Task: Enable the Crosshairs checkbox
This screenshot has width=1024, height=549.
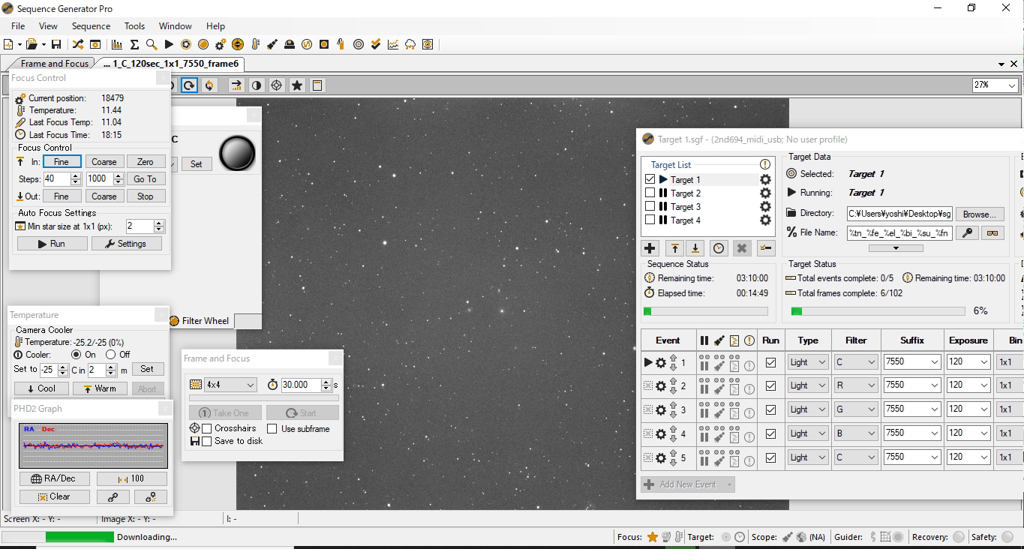Action: 207,428
